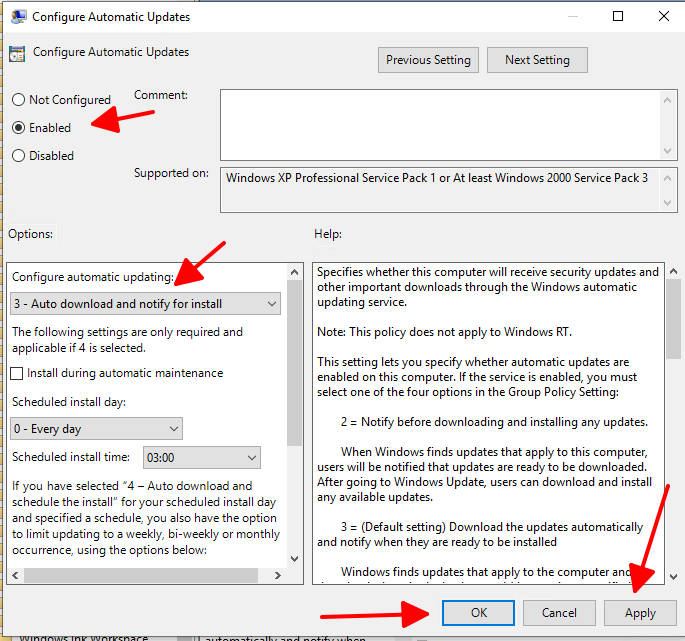Close the Configure Automatic Updates dialog

663,16
